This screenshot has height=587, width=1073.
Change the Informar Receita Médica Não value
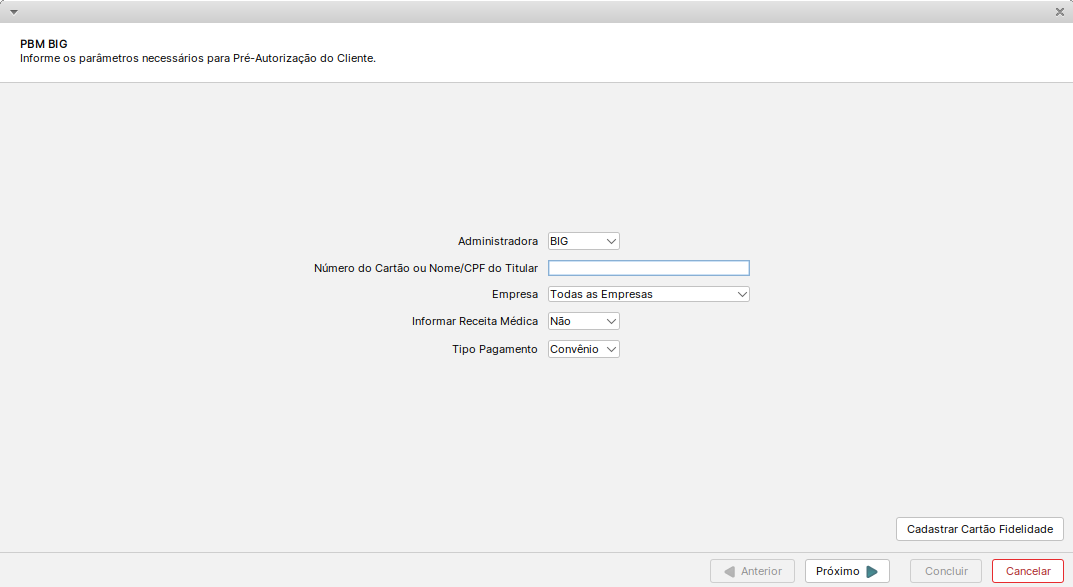tap(584, 322)
